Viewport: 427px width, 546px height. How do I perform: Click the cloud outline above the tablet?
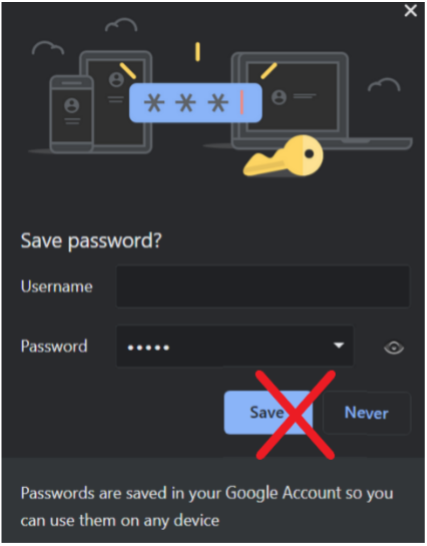tap(121, 25)
